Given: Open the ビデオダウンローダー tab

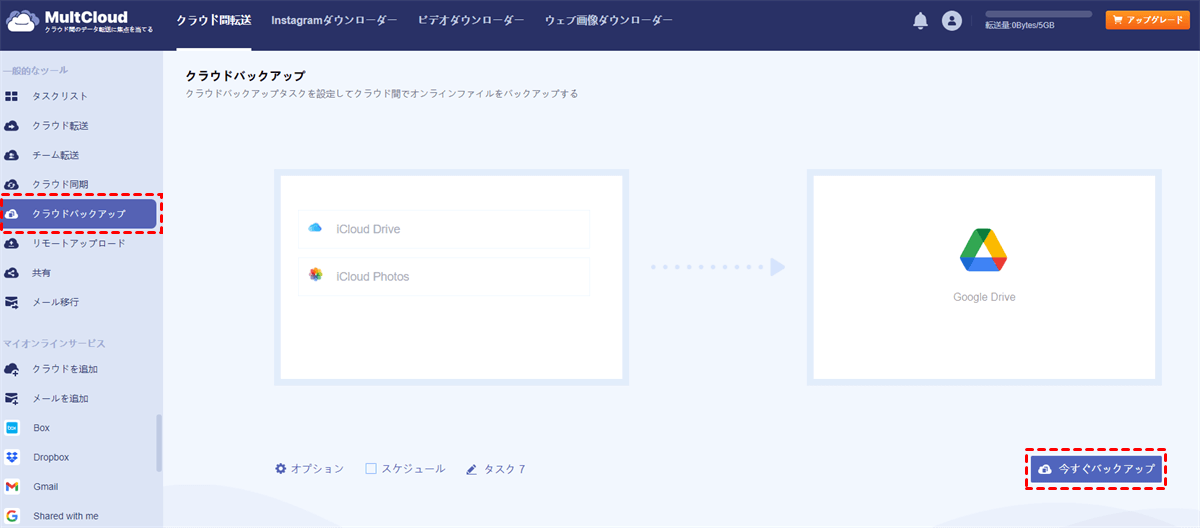Looking at the screenshot, I should (x=471, y=20).
